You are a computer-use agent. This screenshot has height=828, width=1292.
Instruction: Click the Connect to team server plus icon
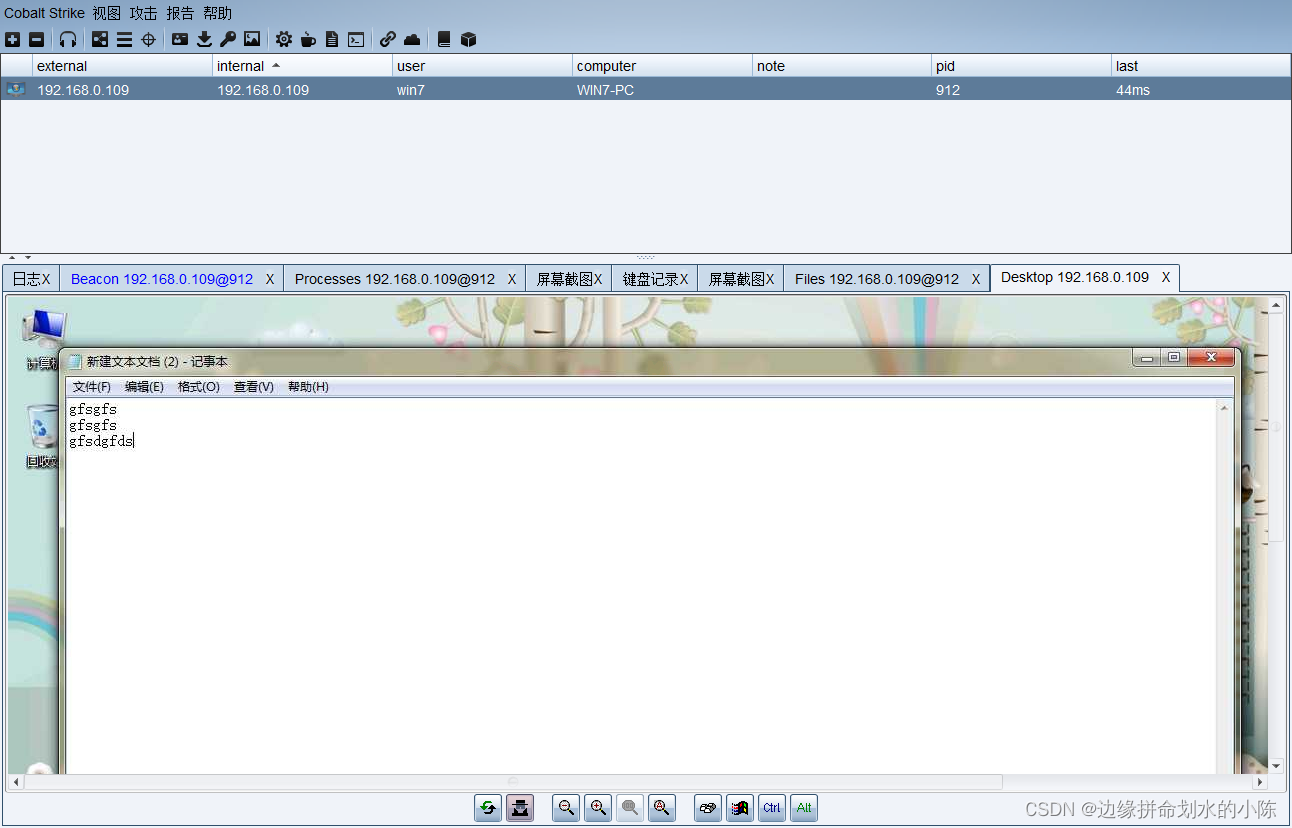12,39
